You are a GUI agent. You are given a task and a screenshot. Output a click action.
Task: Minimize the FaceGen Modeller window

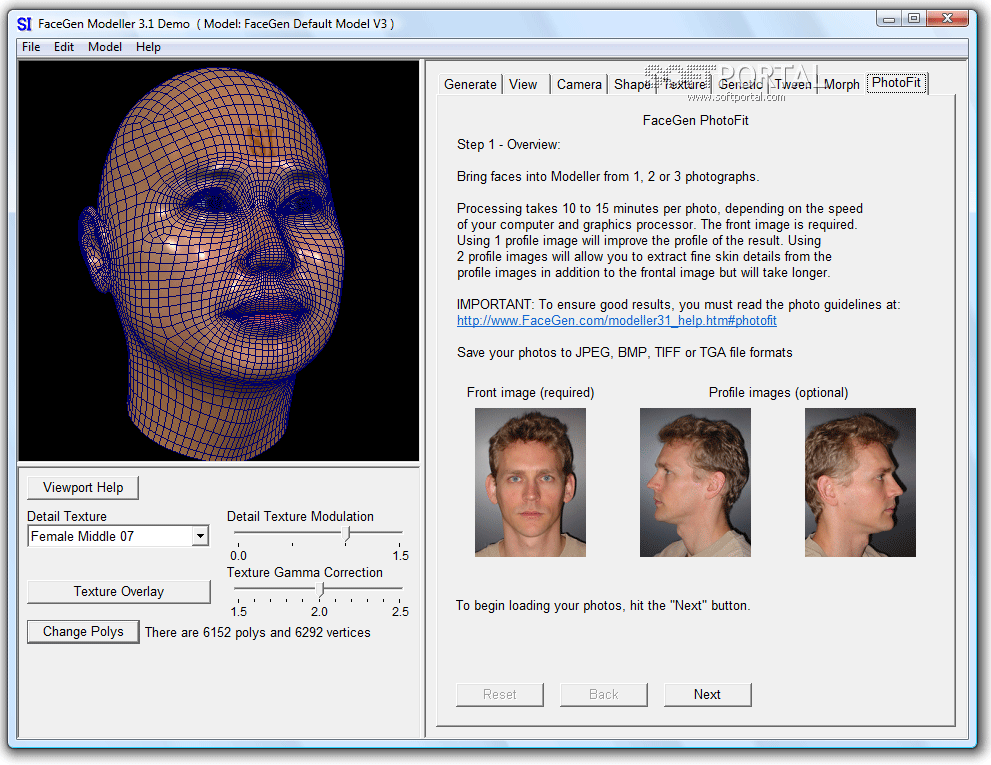[889, 18]
